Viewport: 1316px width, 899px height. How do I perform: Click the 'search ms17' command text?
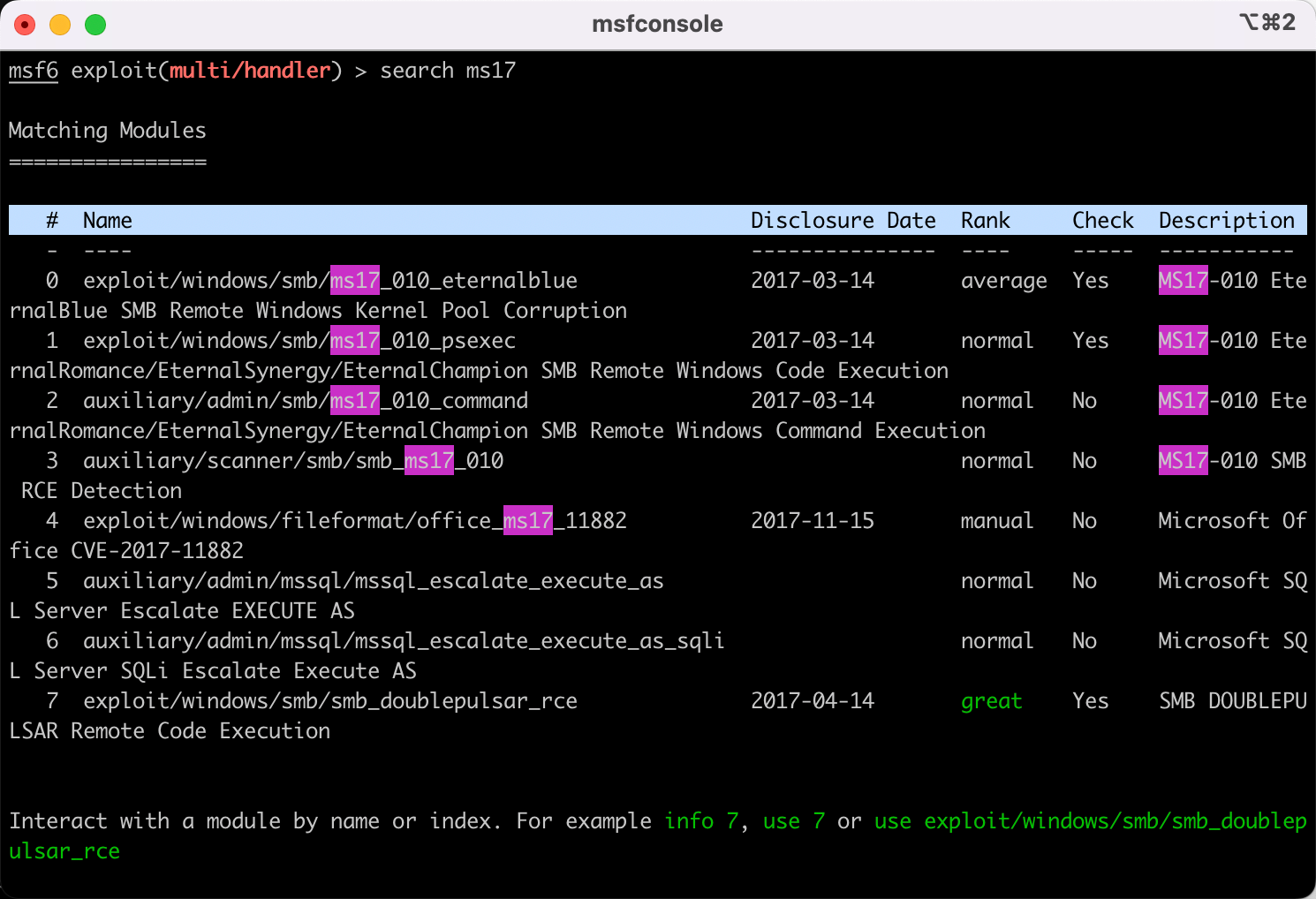pyautogui.click(x=448, y=71)
